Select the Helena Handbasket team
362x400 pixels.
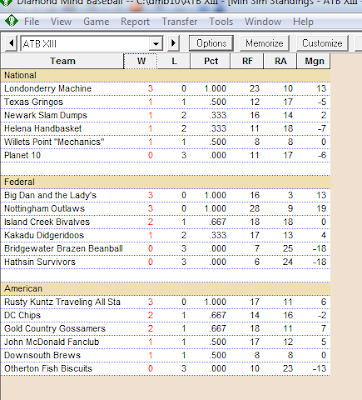43,129
